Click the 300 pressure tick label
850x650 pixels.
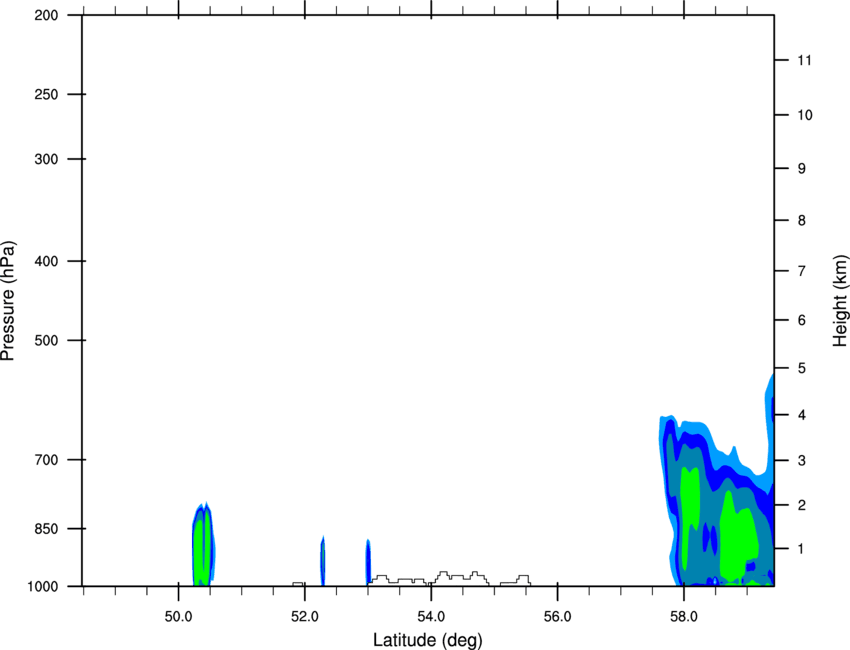click(x=46, y=159)
